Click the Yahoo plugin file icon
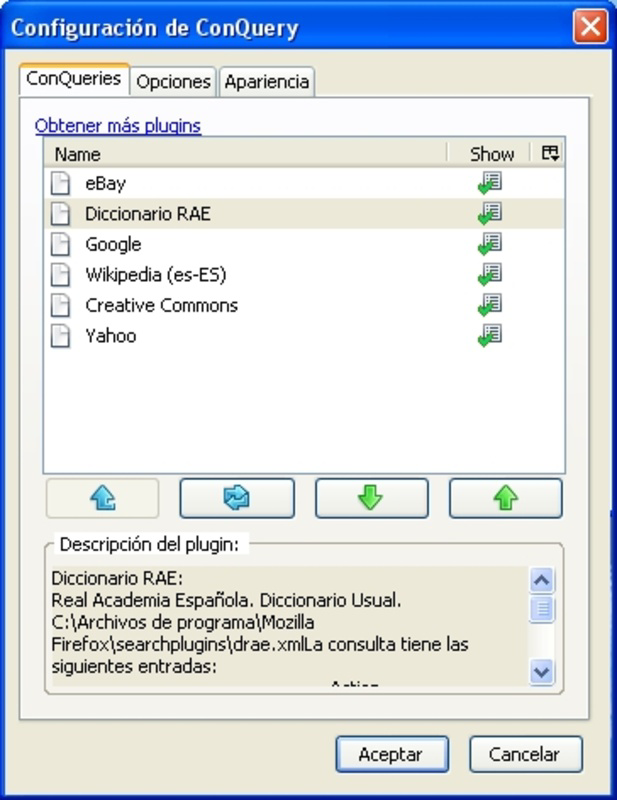617x800 pixels. [x=60, y=337]
